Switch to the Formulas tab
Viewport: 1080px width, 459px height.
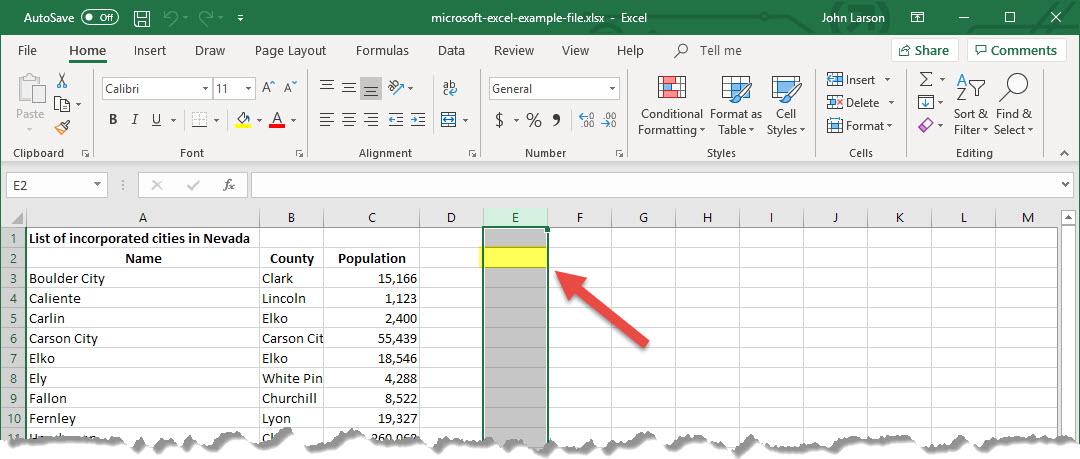(x=382, y=50)
